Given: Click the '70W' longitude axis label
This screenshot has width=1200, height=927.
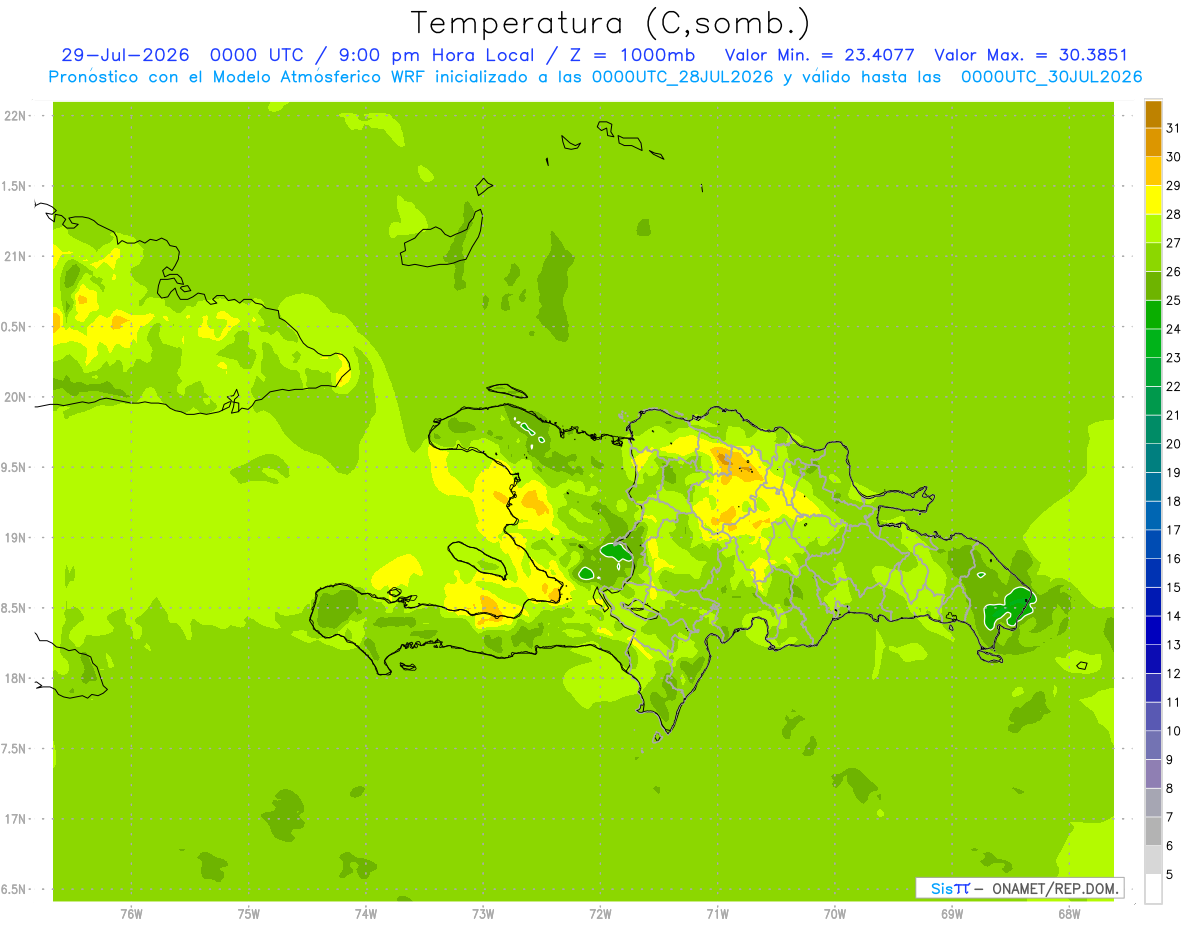Looking at the screenshot, I should click(x=835, y=913).
